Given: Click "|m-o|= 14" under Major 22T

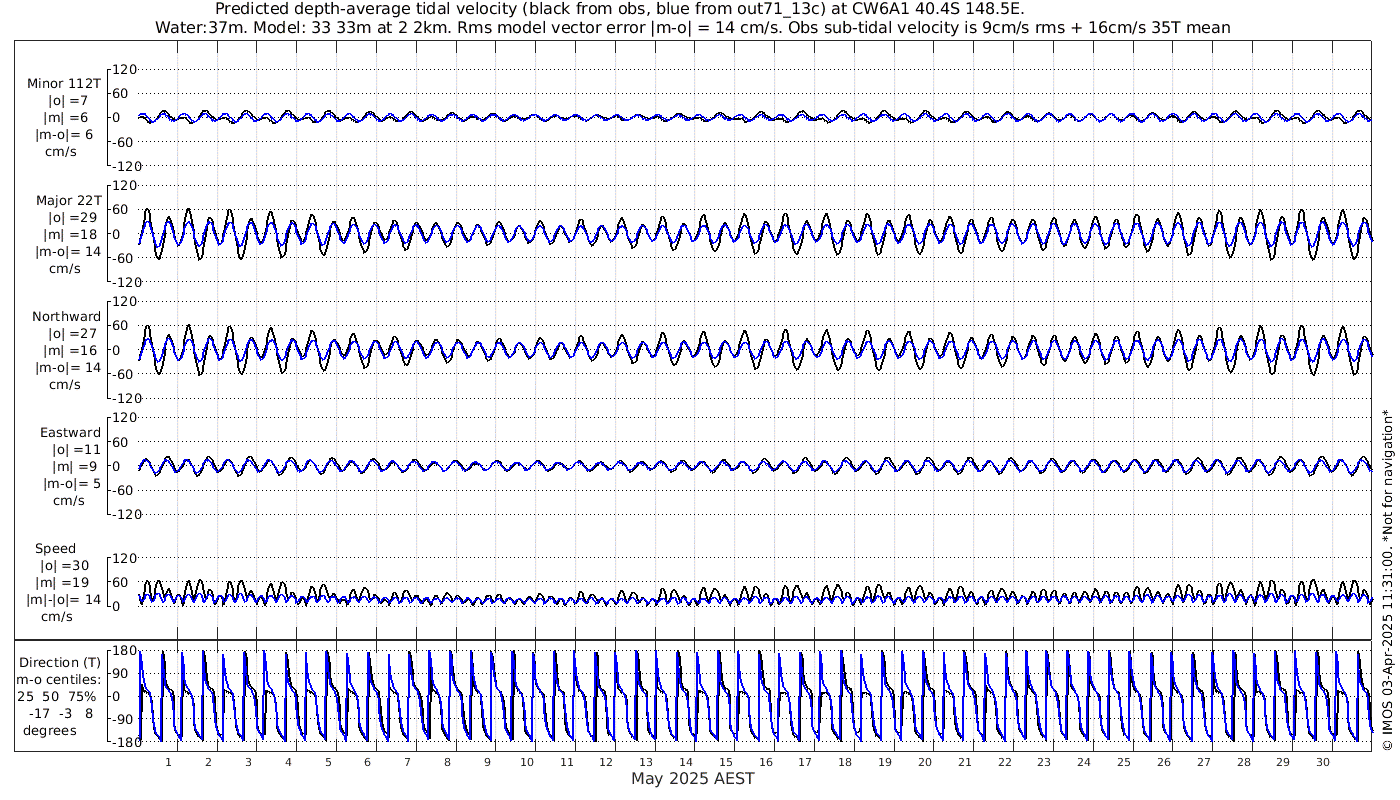Looking at the screenshot, I should (69, 251).
